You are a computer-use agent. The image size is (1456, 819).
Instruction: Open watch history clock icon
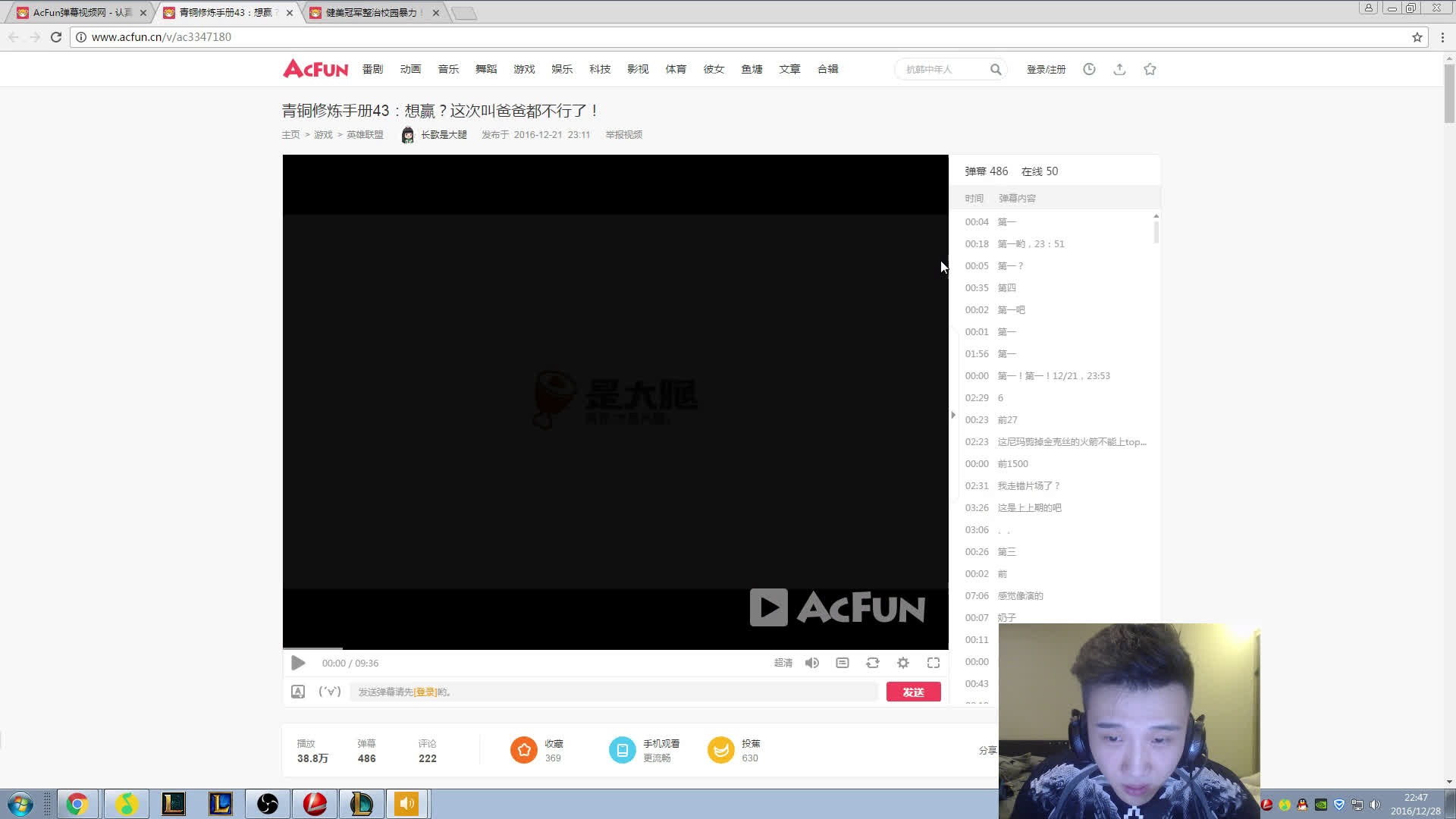1089,69
